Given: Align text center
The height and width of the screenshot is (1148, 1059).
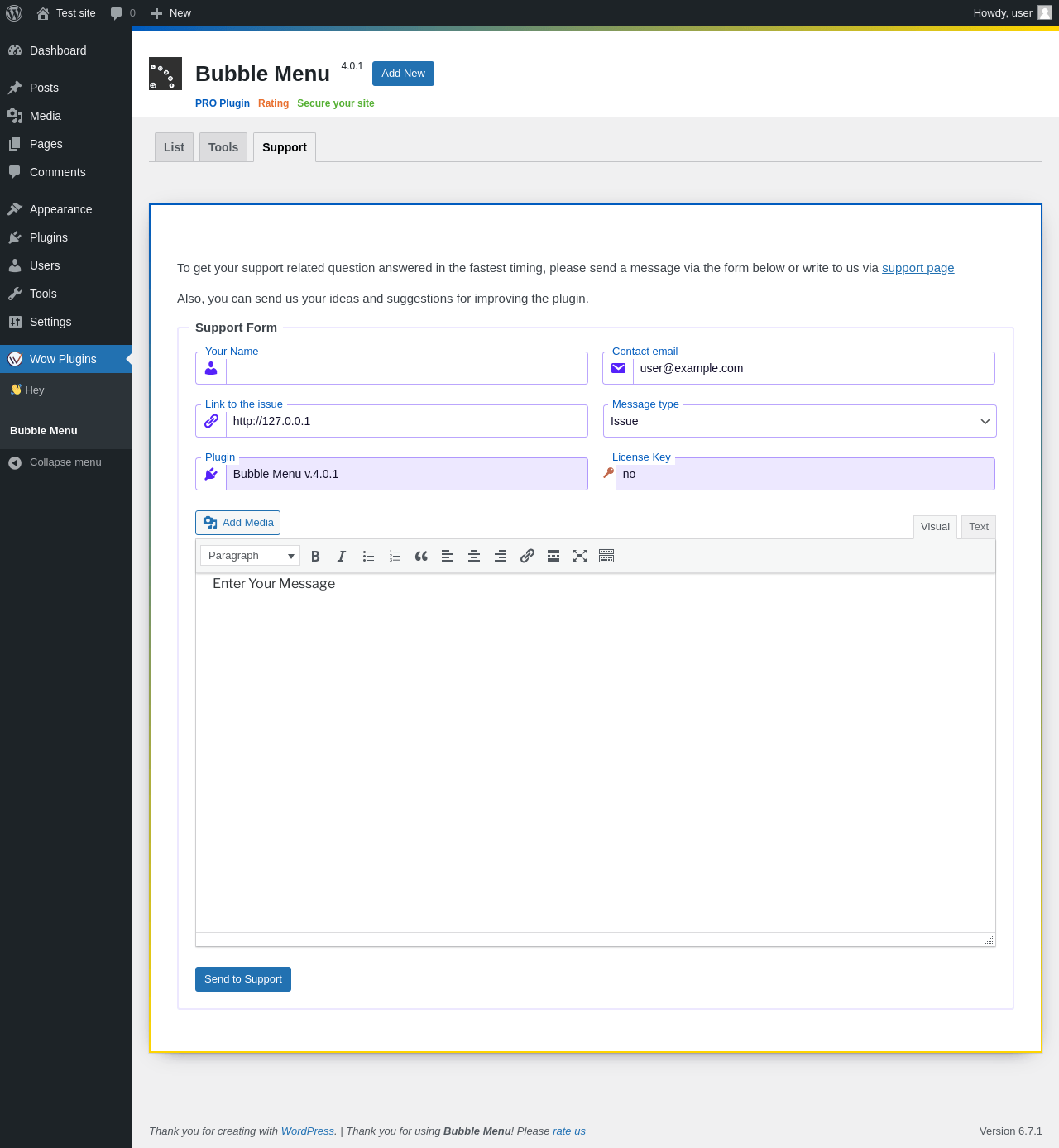Looking at the screenshot, I should [474, 556].
